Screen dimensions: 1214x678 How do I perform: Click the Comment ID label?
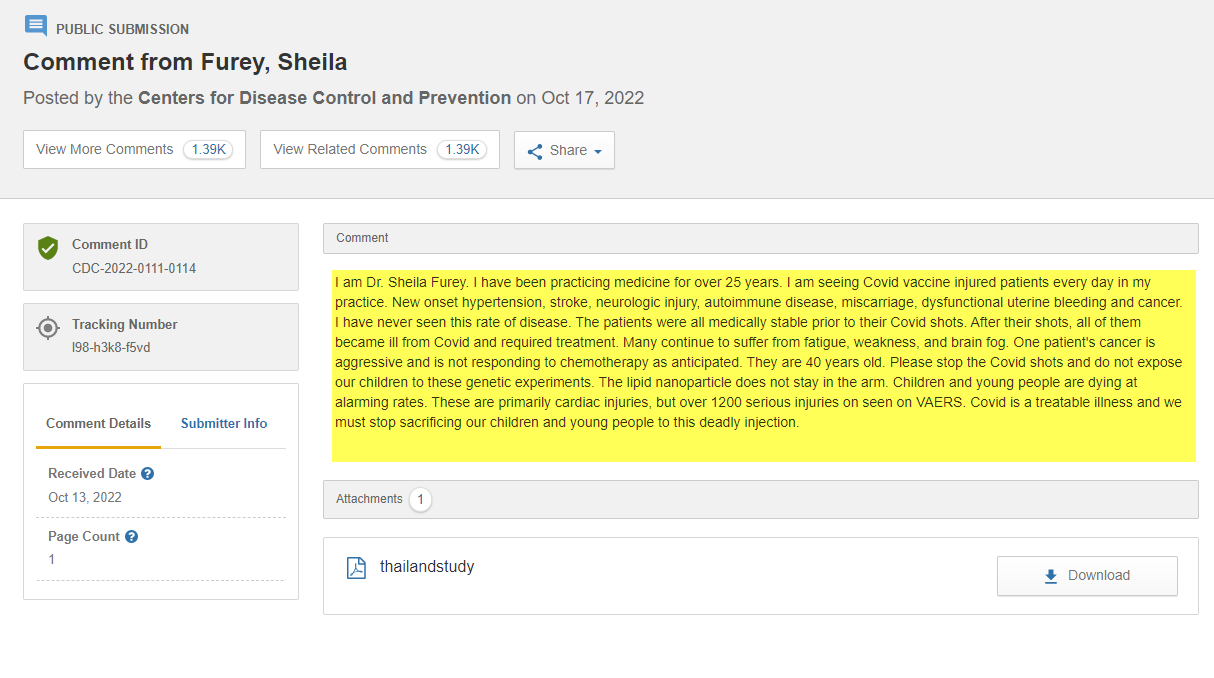pyautogui.click(x=110, y=244)
